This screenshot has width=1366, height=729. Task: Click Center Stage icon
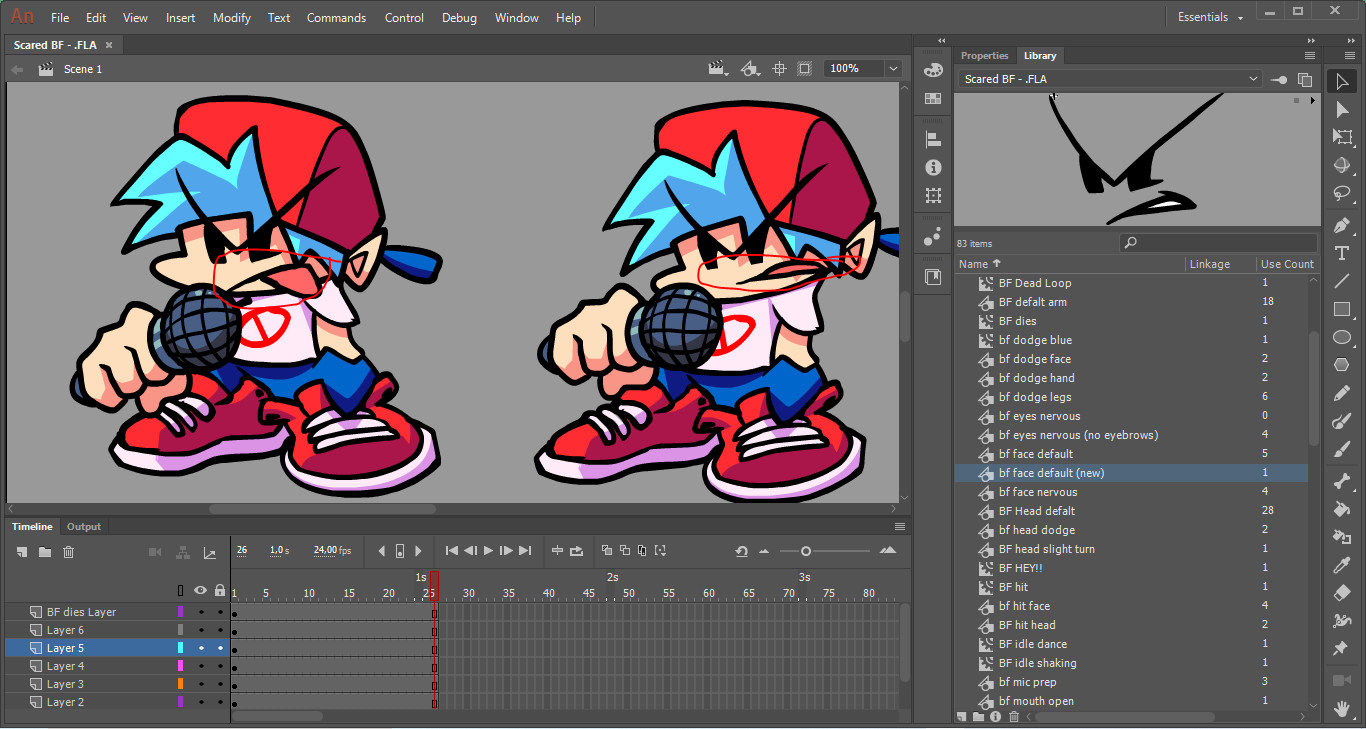pos(780,69)
